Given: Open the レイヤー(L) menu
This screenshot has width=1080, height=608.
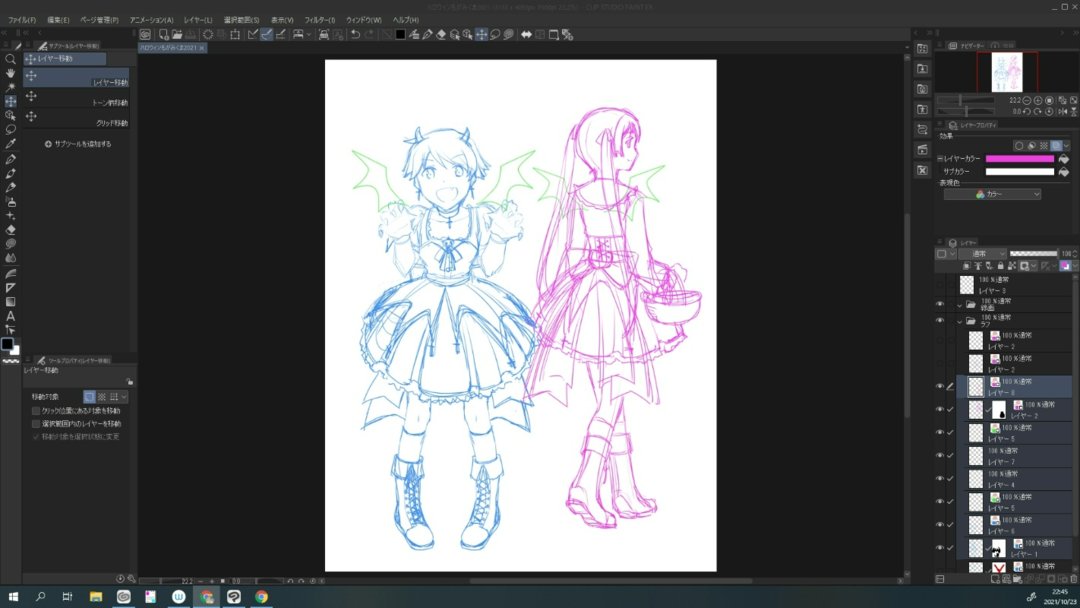Looking at the screenshot, I should [x=198, y=20].
